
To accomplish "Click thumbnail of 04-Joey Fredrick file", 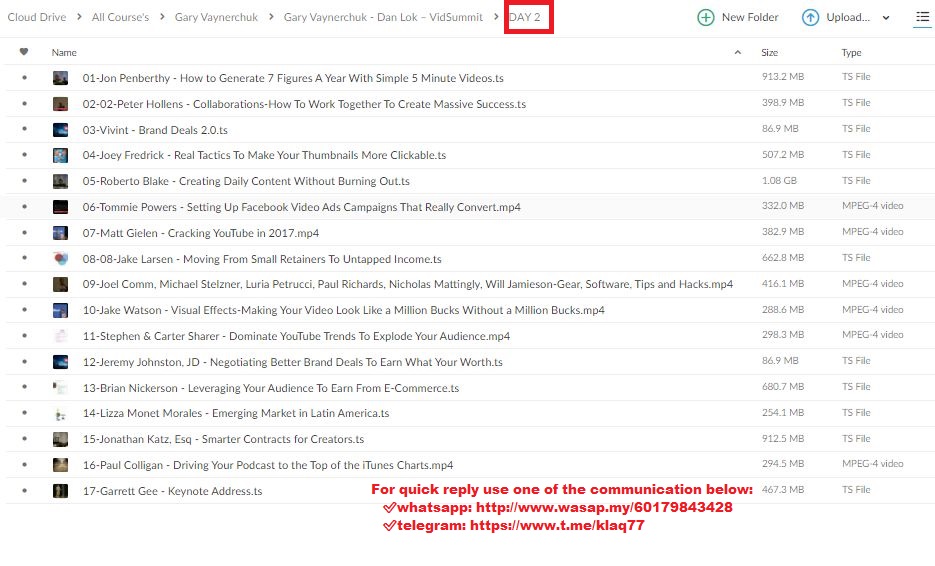I will tap(60, 156).
